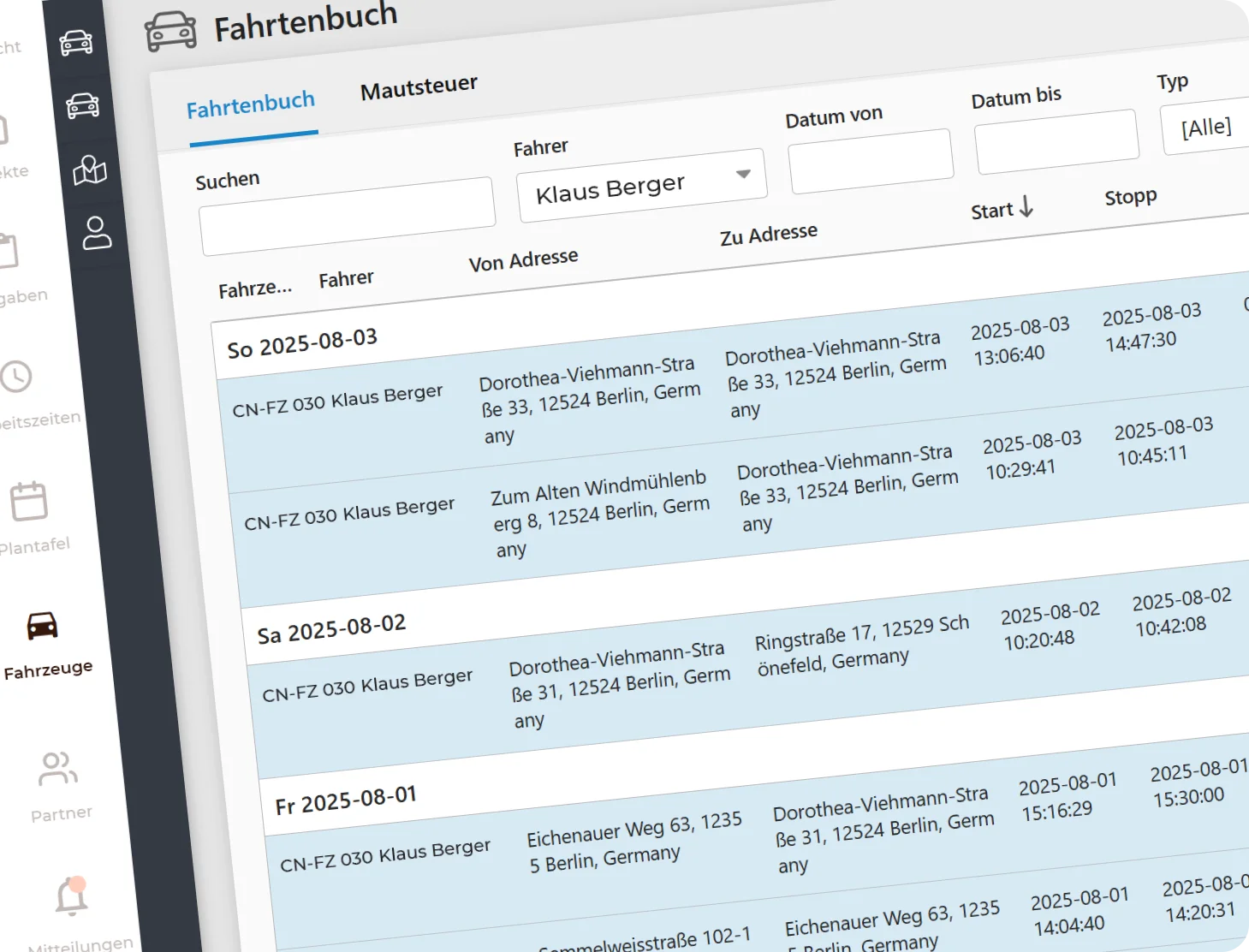Click stop time 2025-08-03 14:47:30
Viewport: 1249px width, 952px height.
[1152, 327]
